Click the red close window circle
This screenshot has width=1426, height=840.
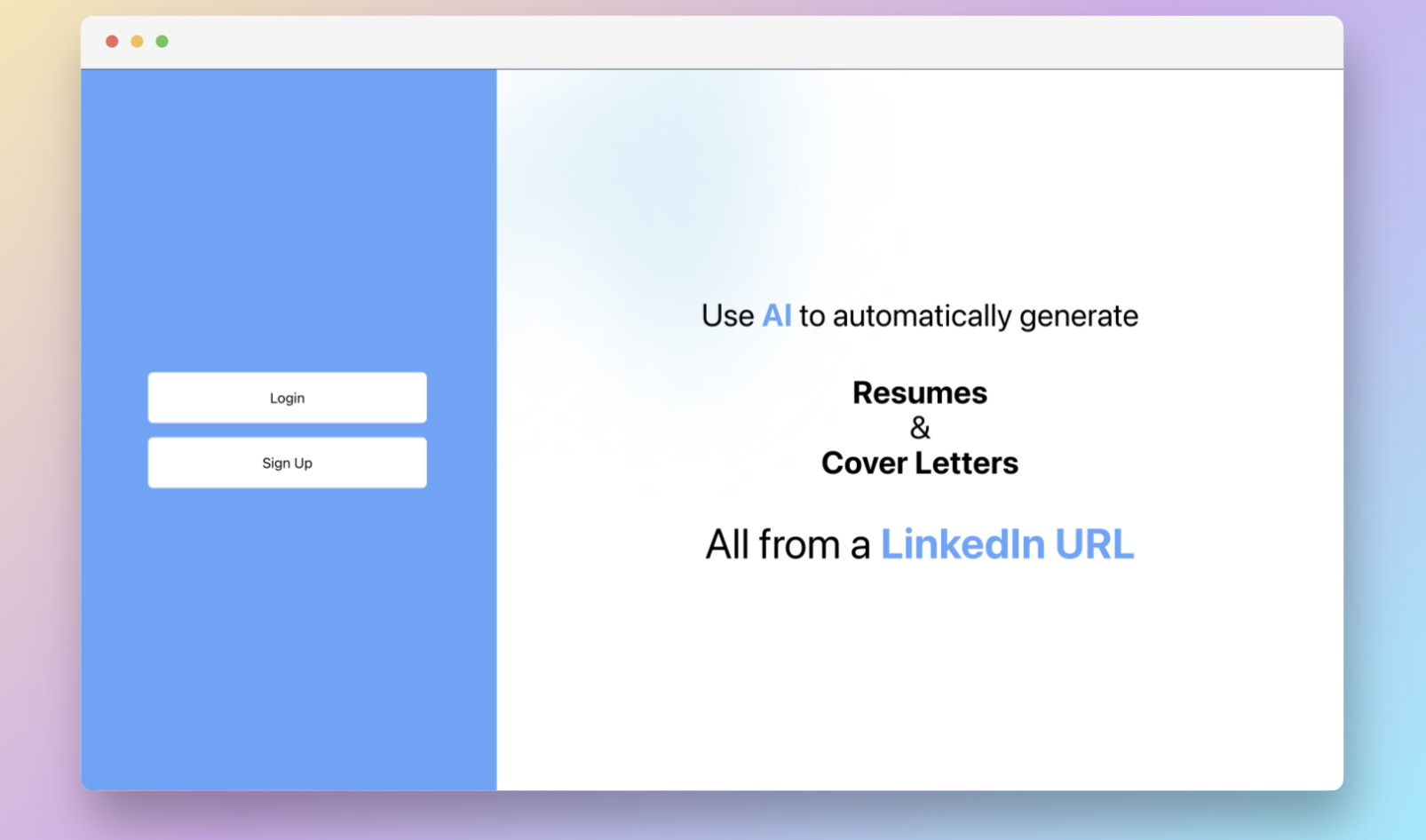point(112,41)
